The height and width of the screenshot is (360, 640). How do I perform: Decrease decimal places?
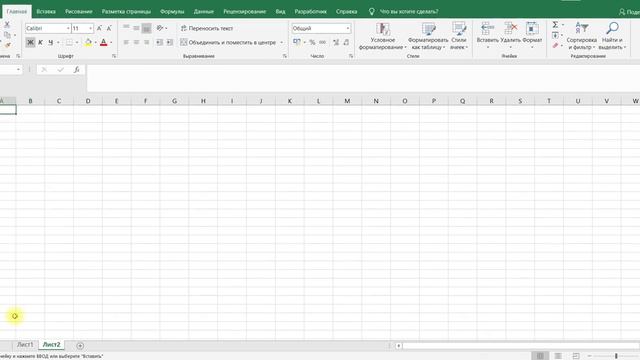click(x=346, y=42)
